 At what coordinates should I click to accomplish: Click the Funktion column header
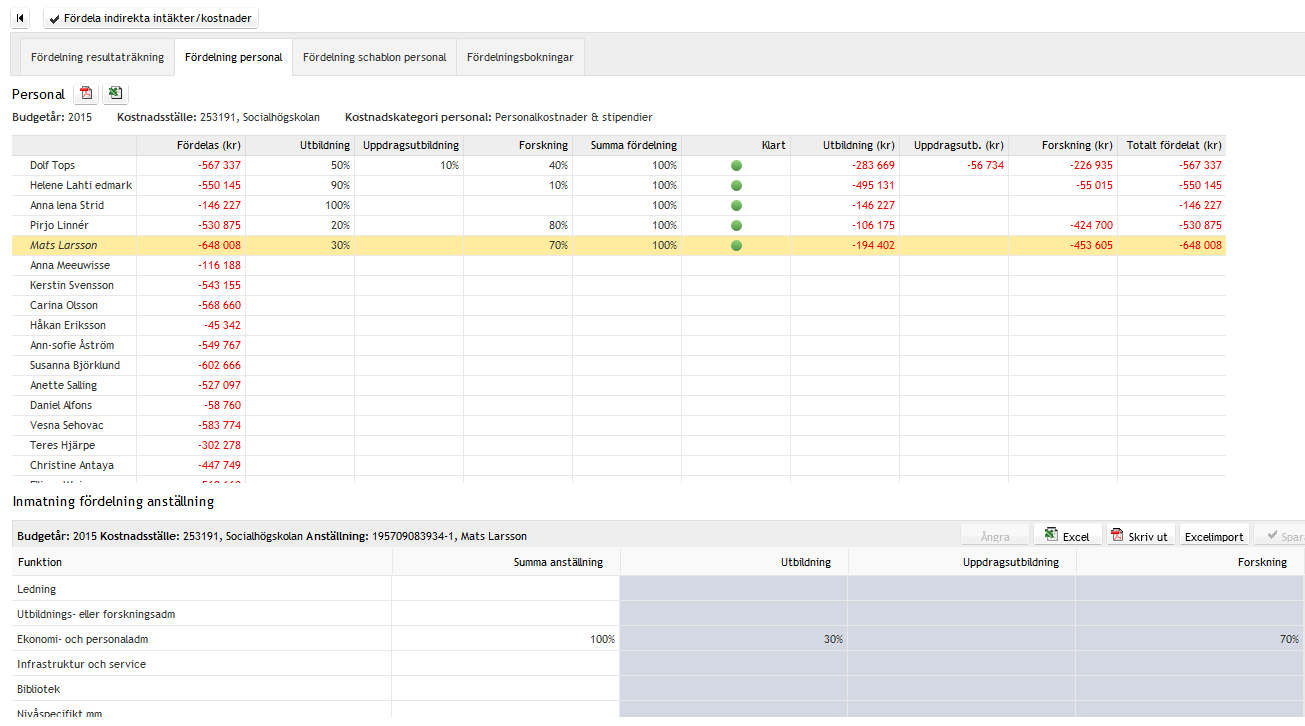201,562
